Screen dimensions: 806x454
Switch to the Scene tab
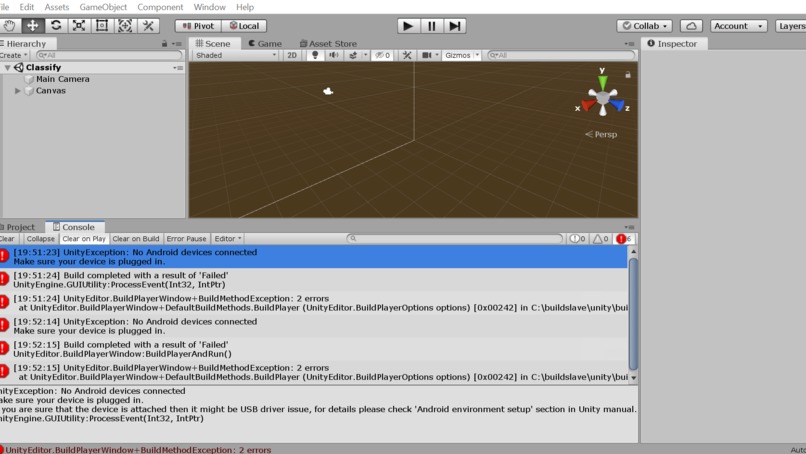213,44
